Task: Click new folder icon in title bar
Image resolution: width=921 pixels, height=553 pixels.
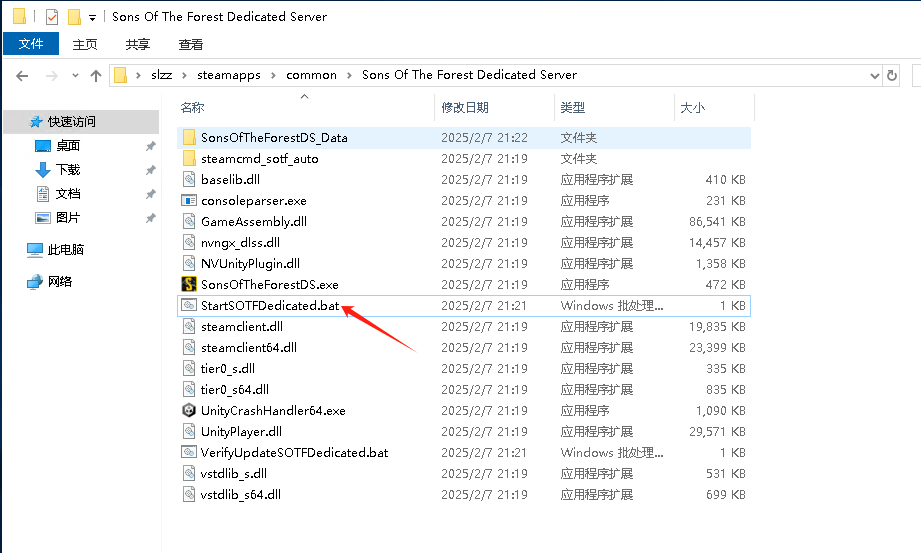Action: [74, 17]
